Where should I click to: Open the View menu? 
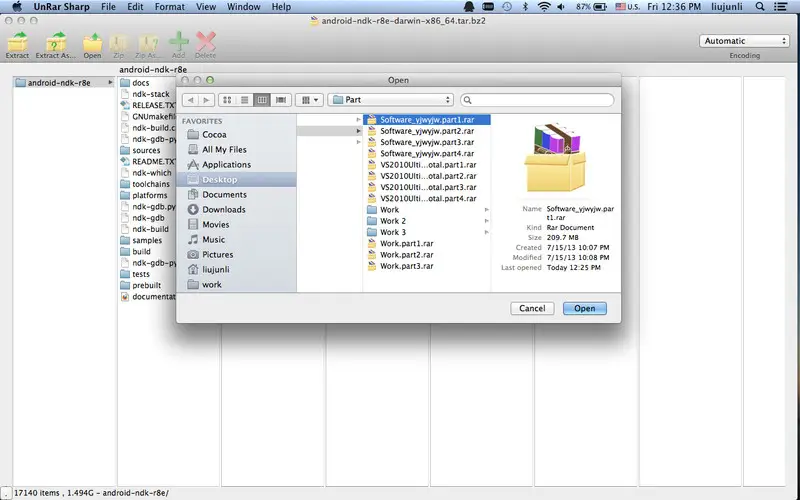(x=206, y=7)
